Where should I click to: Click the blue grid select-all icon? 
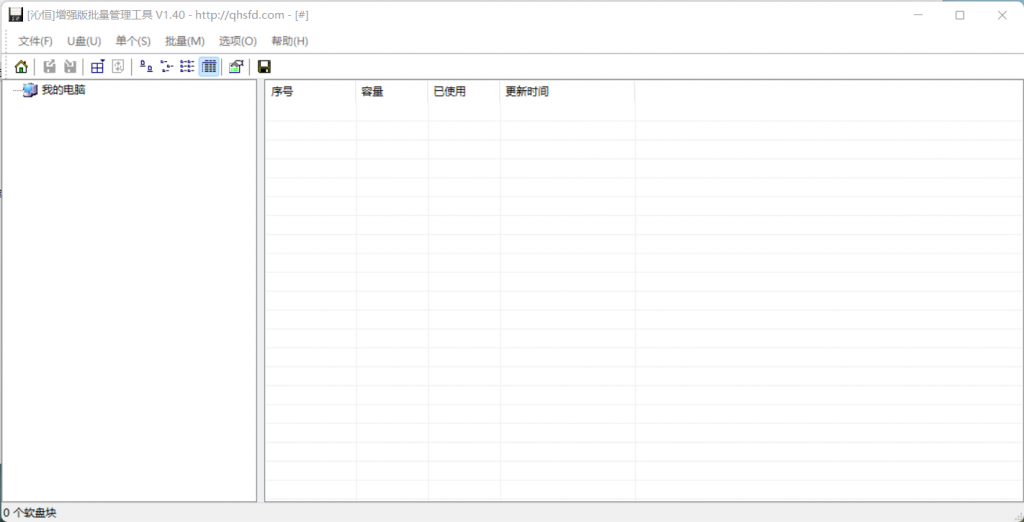(x=98, y=67)
